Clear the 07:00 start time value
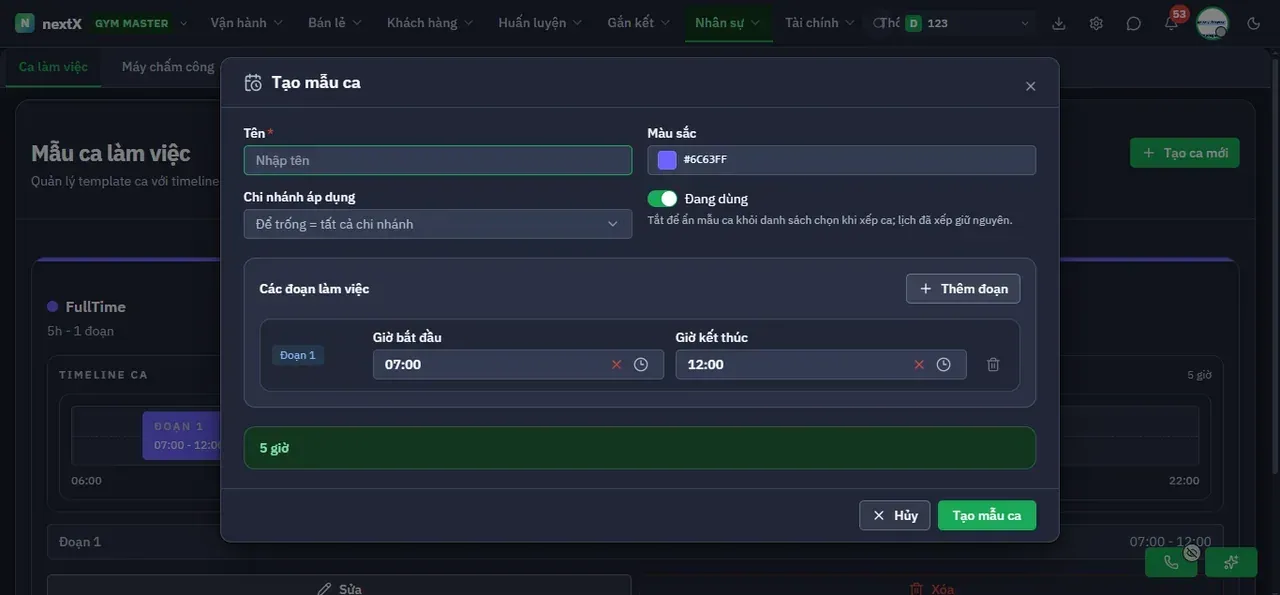 click(x=616, y=365)
